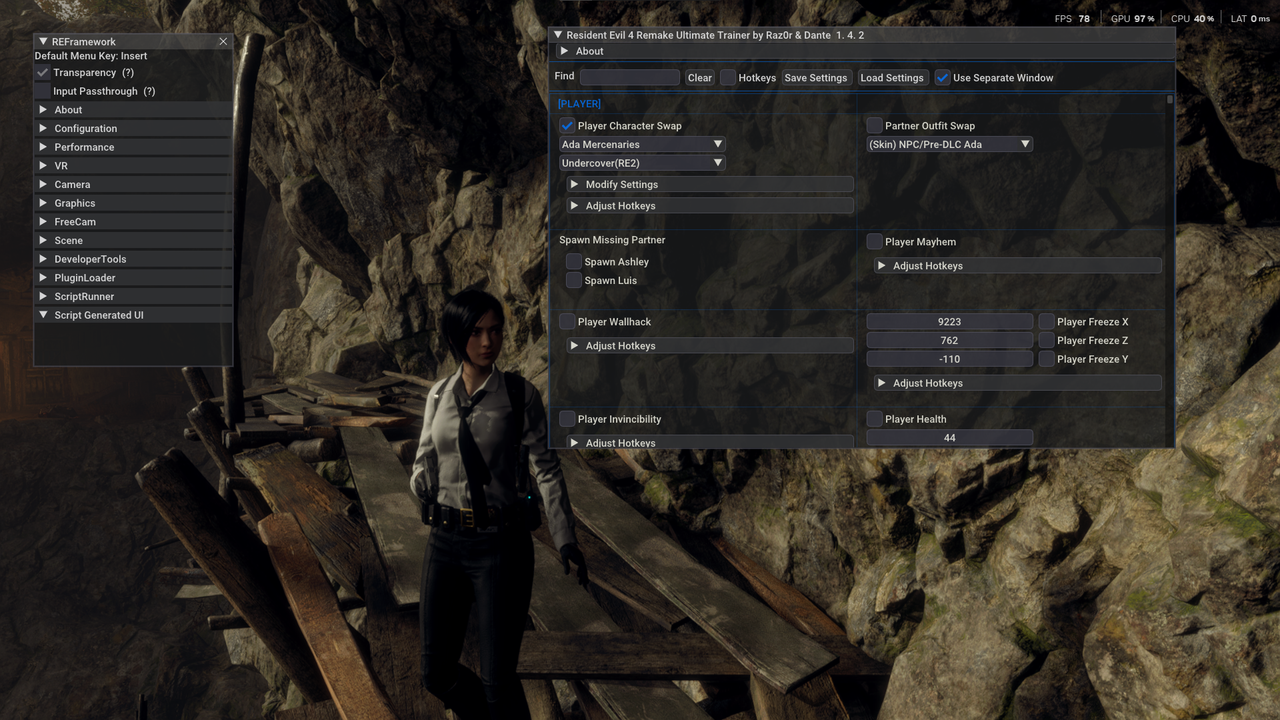Check the Spawn Ashley box

point(574,262)
